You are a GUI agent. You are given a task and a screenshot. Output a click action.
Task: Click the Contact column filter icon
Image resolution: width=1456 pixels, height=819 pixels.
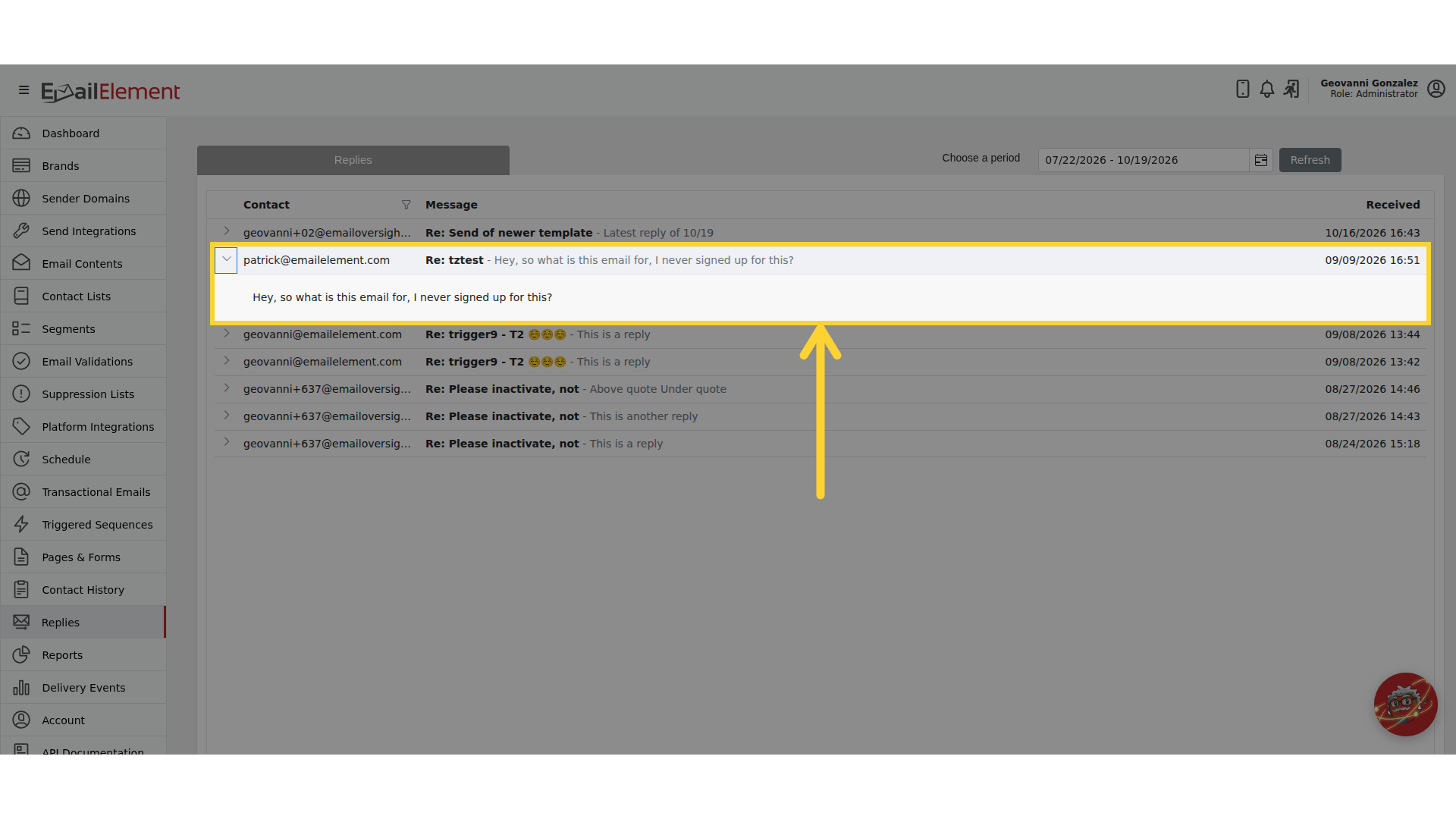tap(406, 205)
